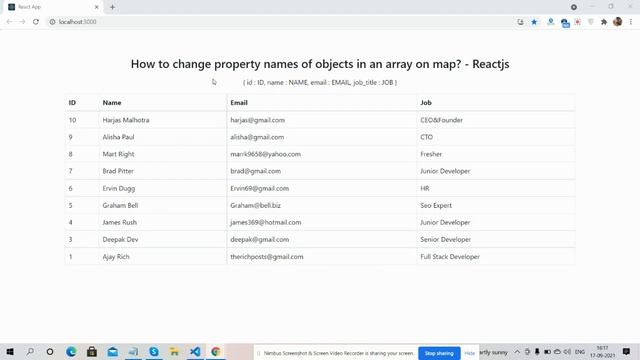This screenshot has height=360, width=640.
Task: Open the Mail app on the taskbar
Action: [x=113, y=351]
